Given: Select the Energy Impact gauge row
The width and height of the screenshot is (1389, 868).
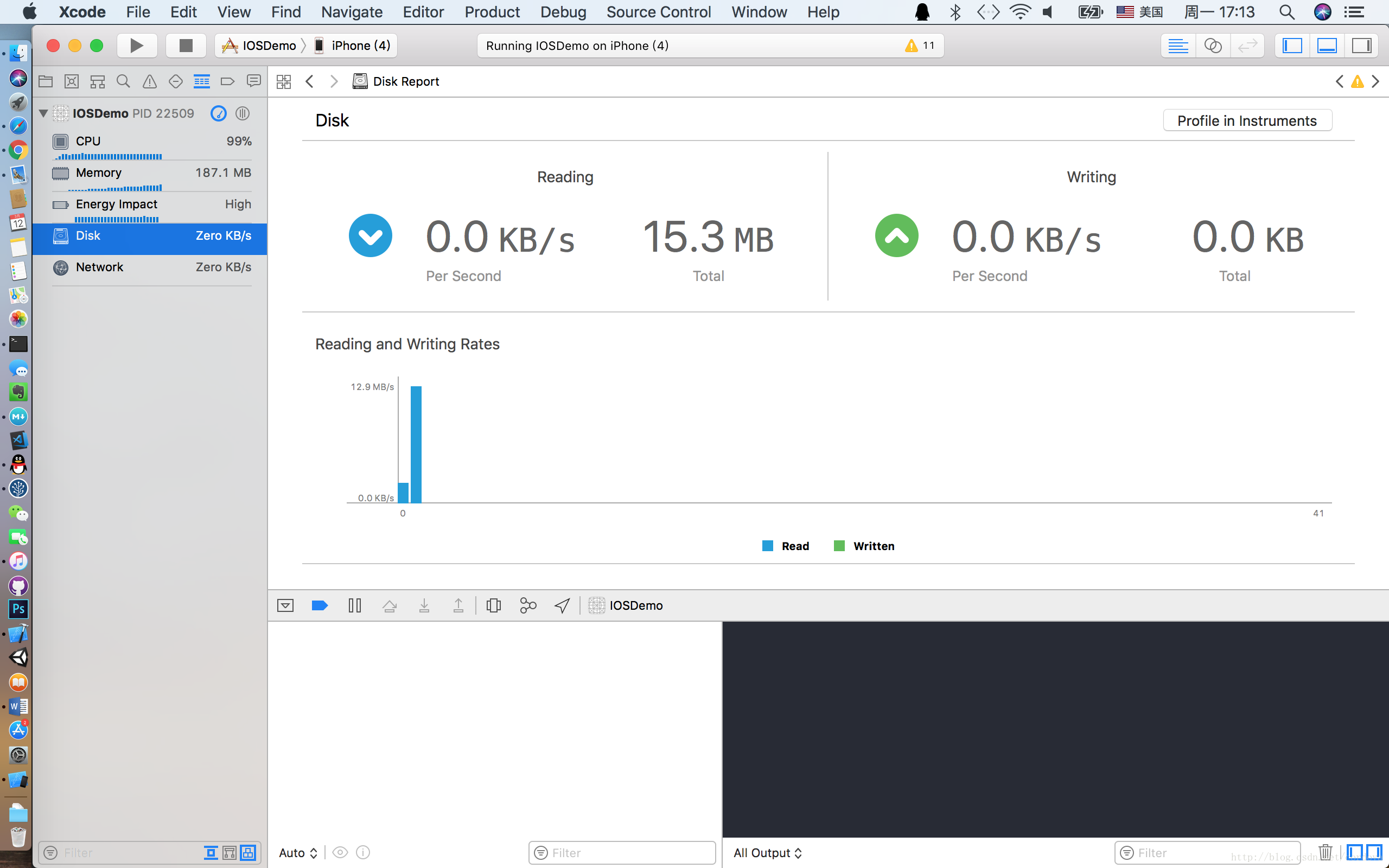Looking at the screenshot, I should click(x=150, y=208).
